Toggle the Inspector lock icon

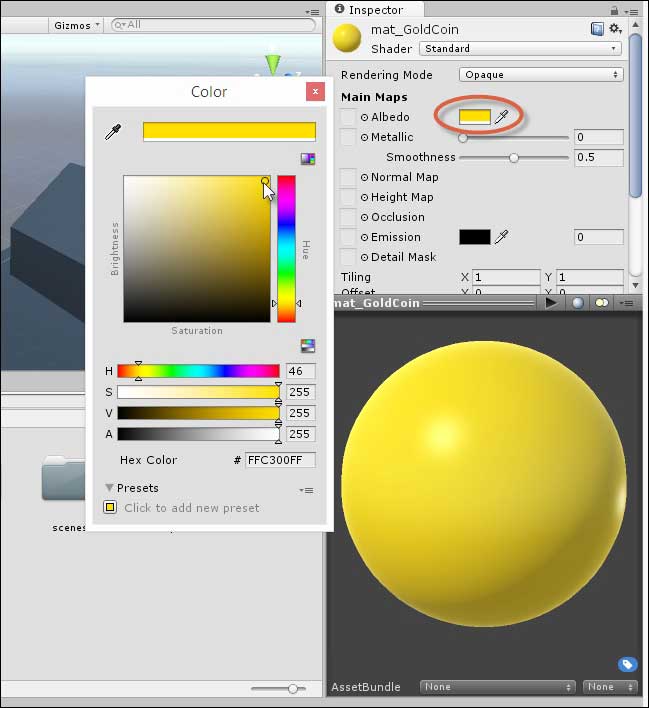614,10
